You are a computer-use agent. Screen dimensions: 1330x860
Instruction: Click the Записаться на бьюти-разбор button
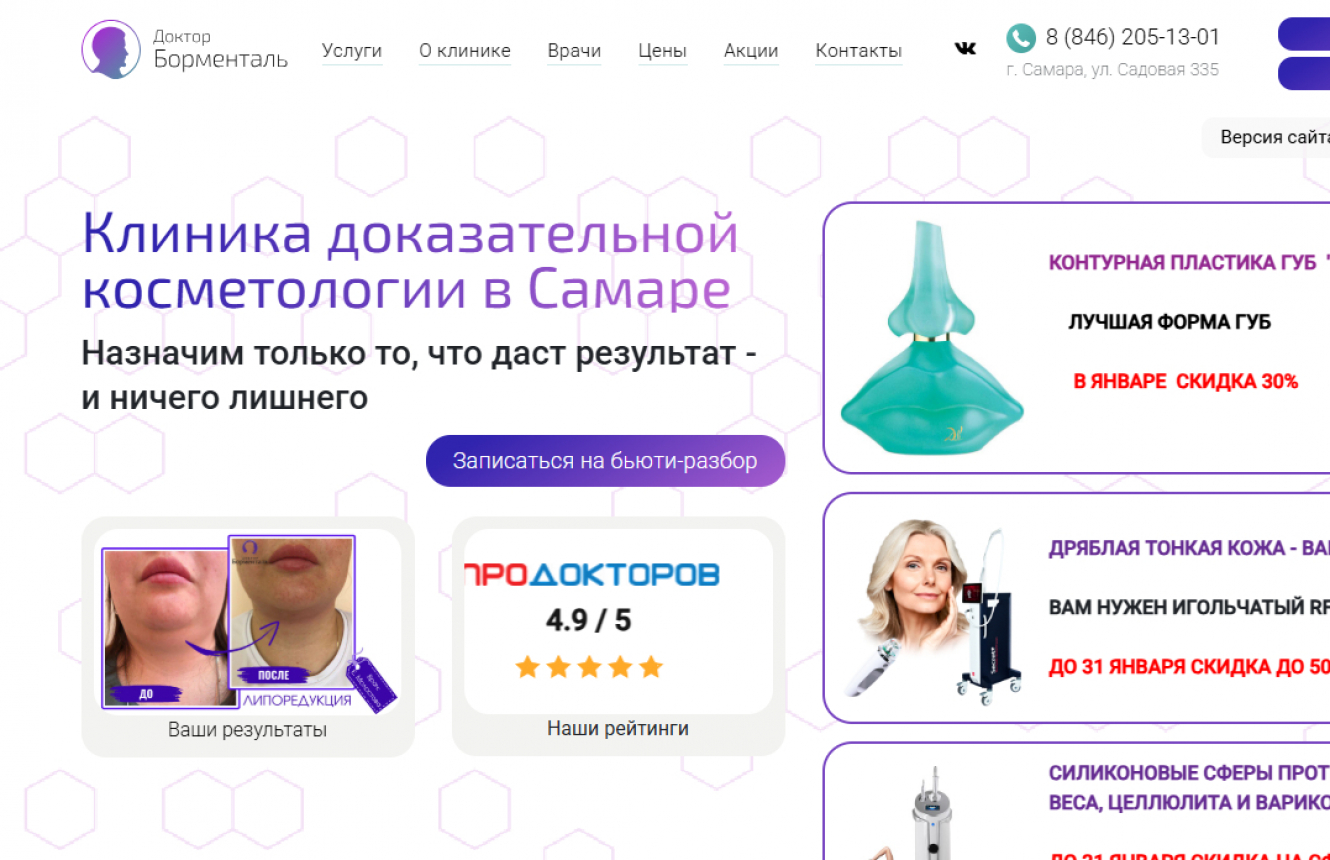(605, 461)
